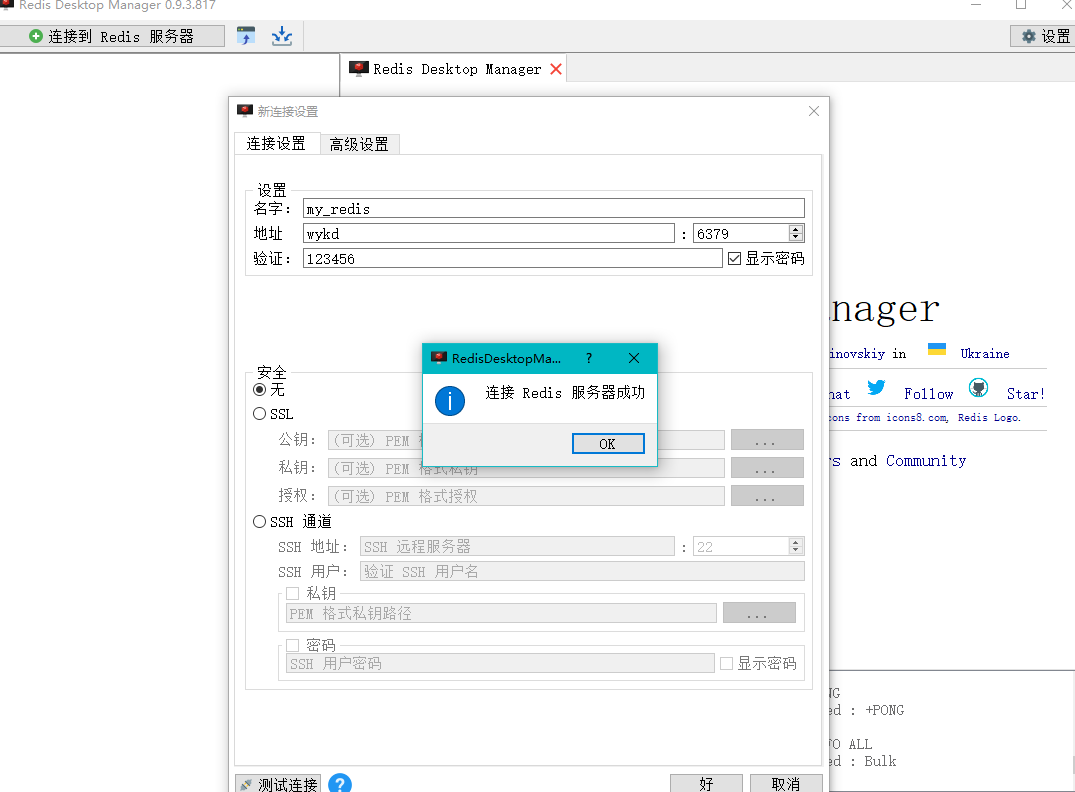Click the browse button for 授权
Viewport: 1075px width, 792px height.
coord(767,496)
